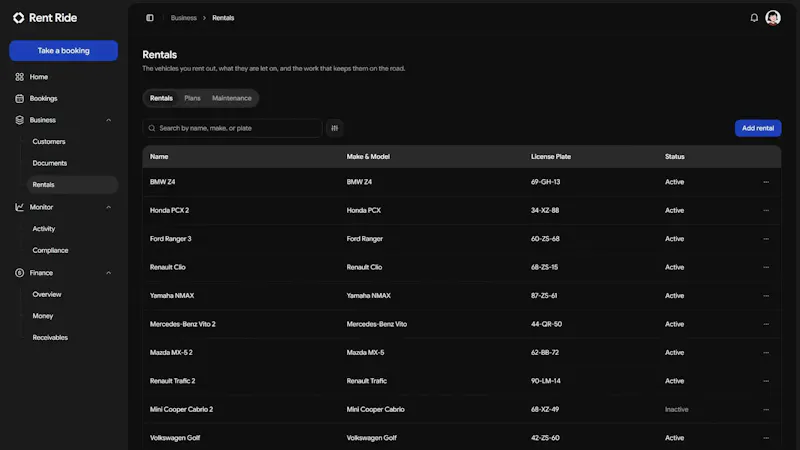Select the Honda PCX 2 name cell
The image size is (800, 450).
[x=169, y=210]
